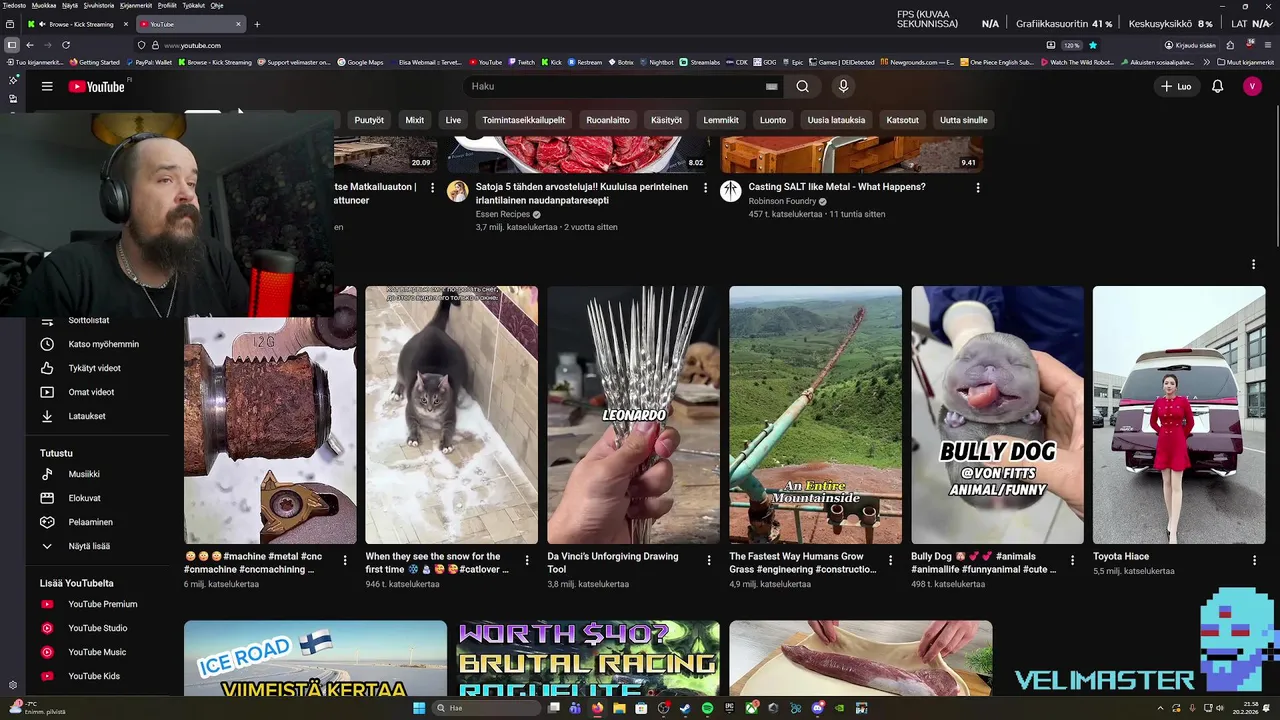Open Steam from the taskbar
This screenshot has height=720, width=1280.
pos(685,708)
